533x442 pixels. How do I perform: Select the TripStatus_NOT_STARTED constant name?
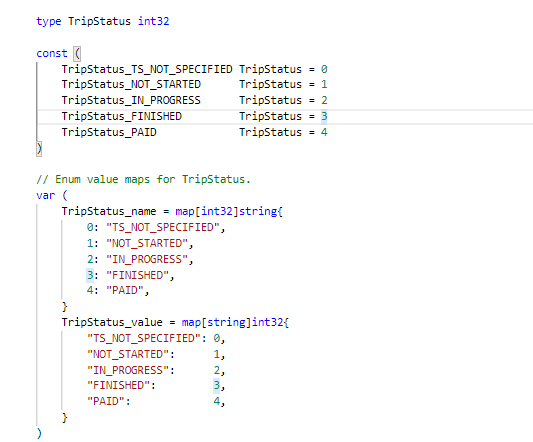(x=131, y=84)
